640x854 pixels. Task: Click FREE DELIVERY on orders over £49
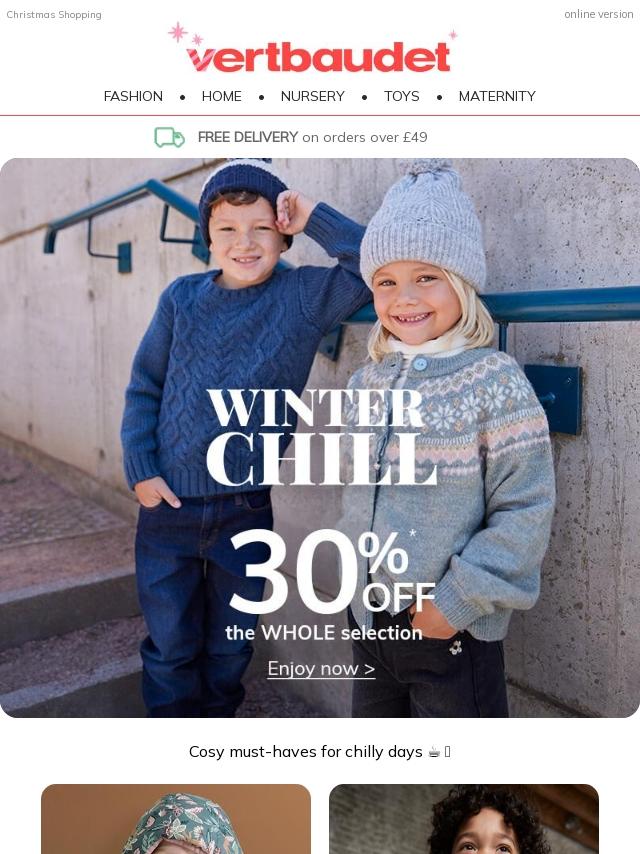tap(313, 137)
